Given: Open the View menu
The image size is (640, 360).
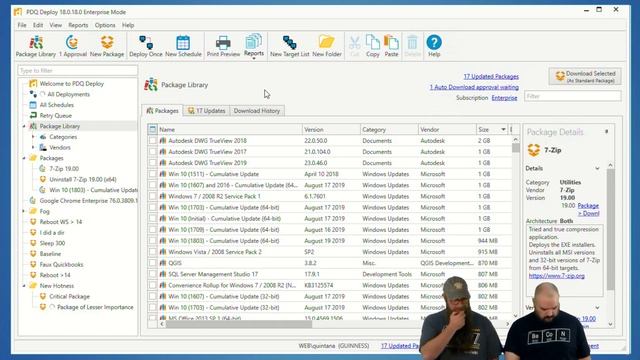Looking at the screenshot, I should [56, 25].
